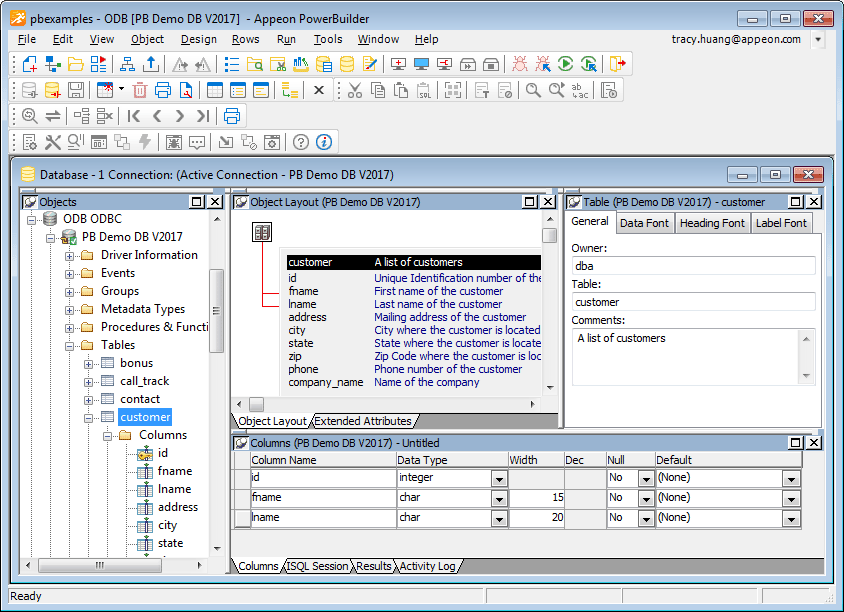Switch to the Data Font tab
Viewport: 844px width, 612px height.
(644, 223)
